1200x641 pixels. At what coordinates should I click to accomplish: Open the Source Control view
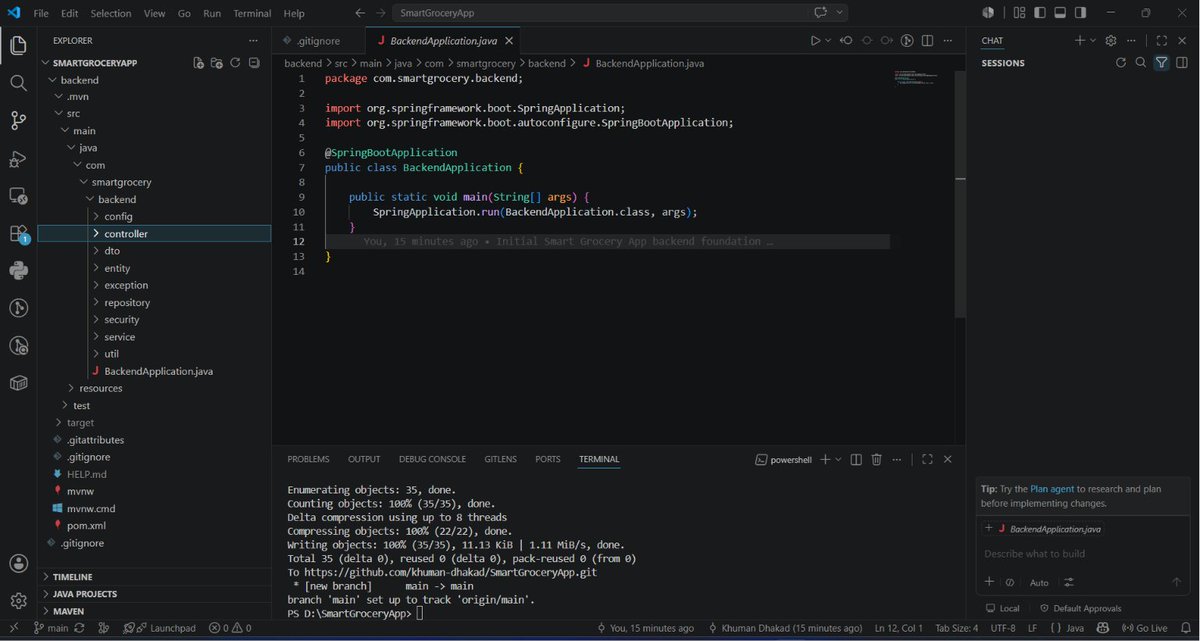pyautogui.click(x=18, y=121)
